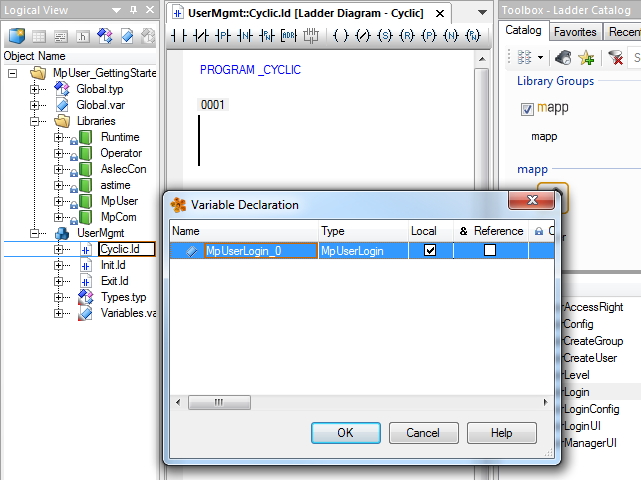Click the add to favorites star icon
This screenshot has width=641, height=480.
pyautogui.click(x=586, y=58)
